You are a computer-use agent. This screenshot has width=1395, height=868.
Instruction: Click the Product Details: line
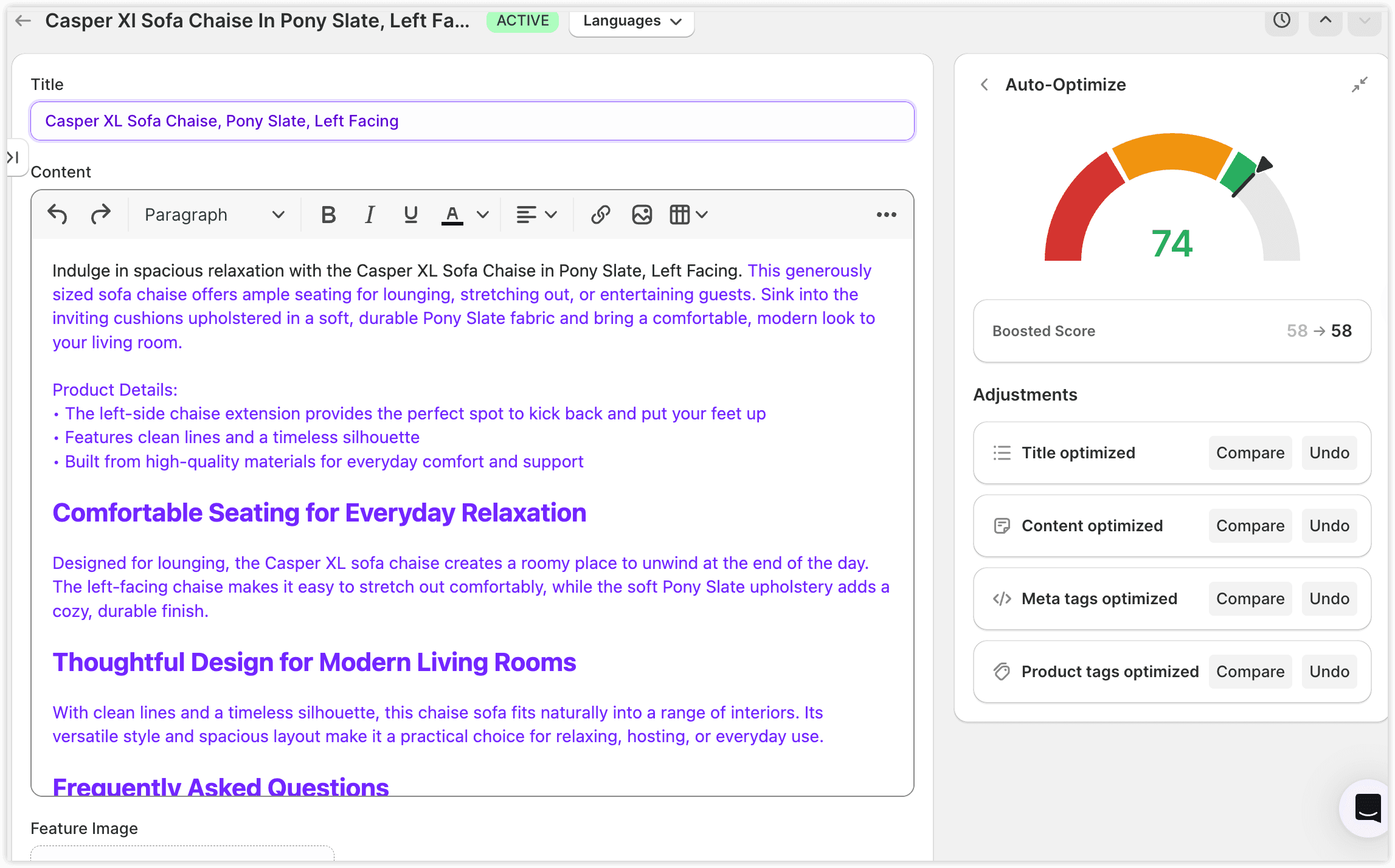pos(115,390)
